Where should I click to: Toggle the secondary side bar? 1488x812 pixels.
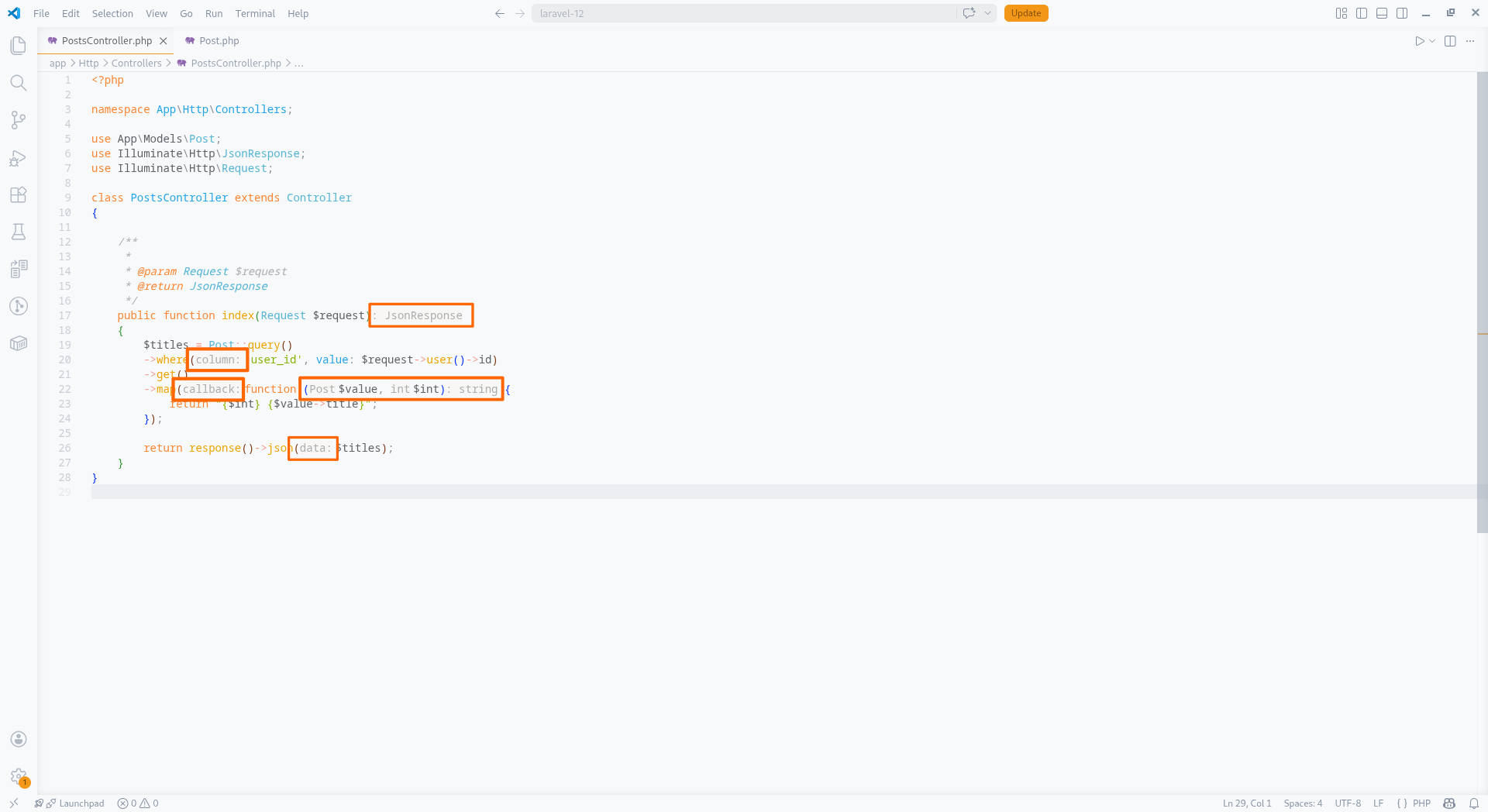[x=1402, y=13]
